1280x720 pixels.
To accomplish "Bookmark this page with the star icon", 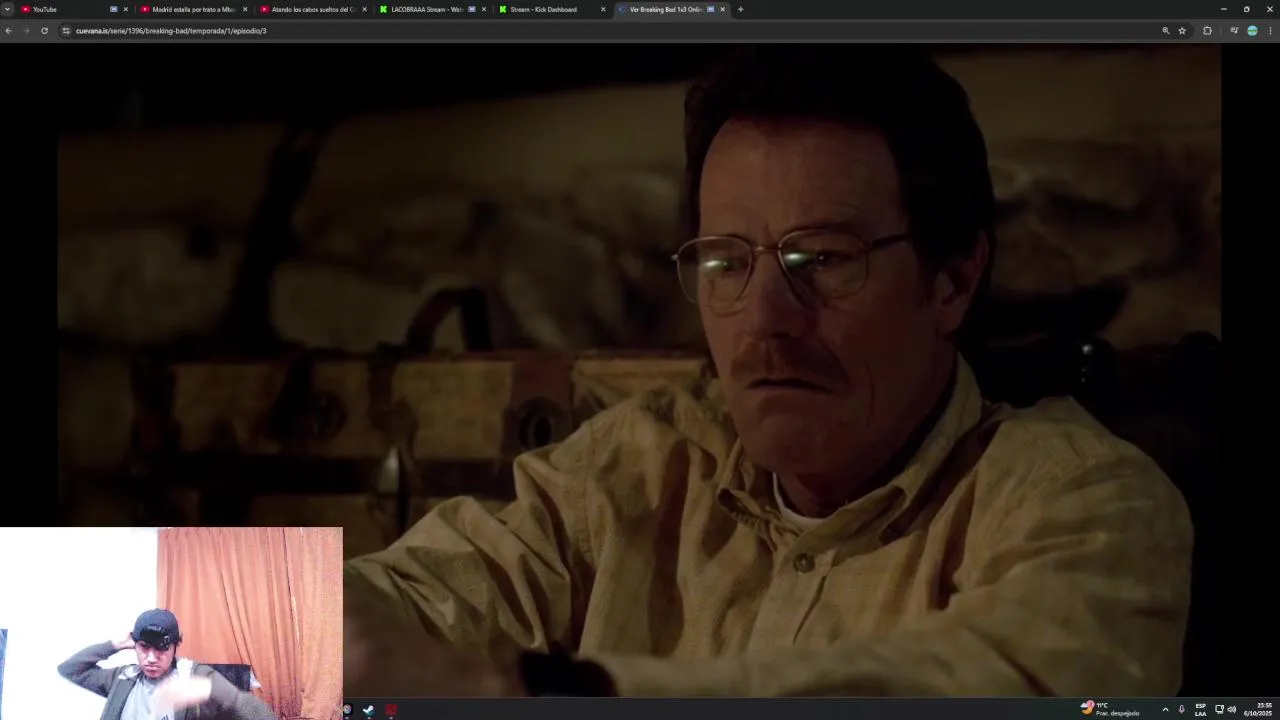I will 1182,31.
